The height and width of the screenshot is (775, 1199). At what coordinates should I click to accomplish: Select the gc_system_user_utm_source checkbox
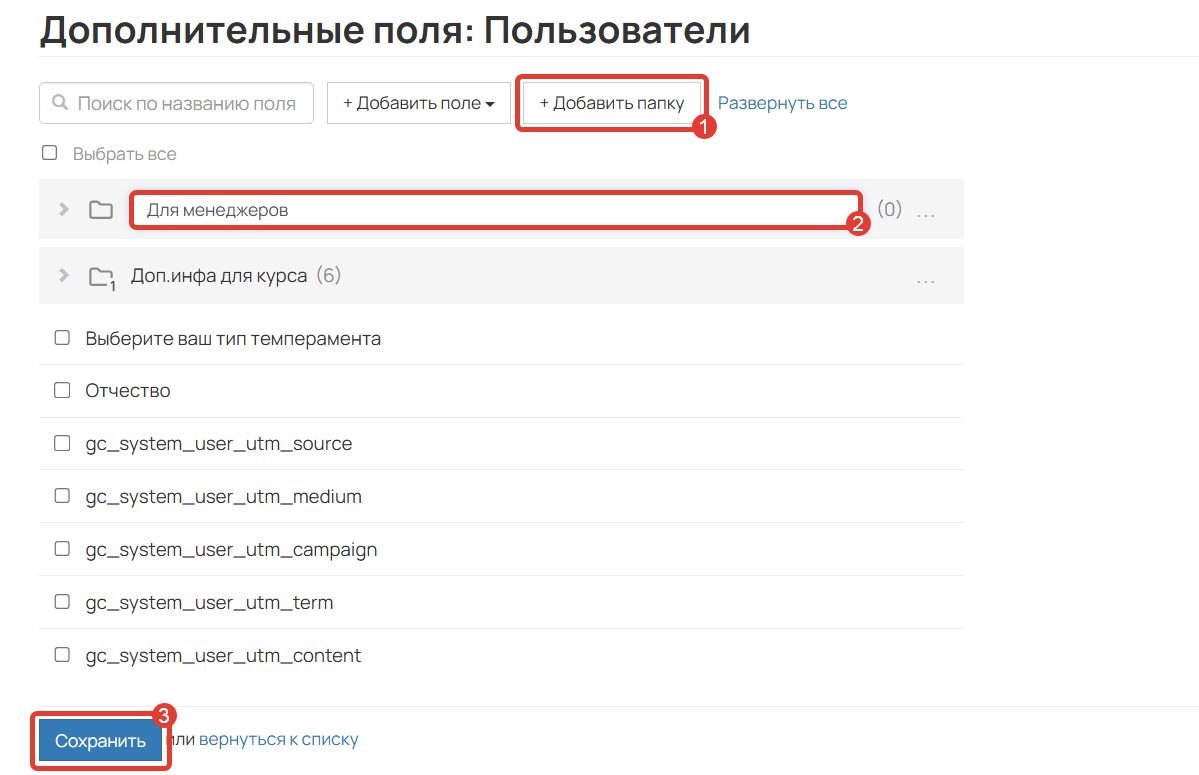(x=62, y=443)
